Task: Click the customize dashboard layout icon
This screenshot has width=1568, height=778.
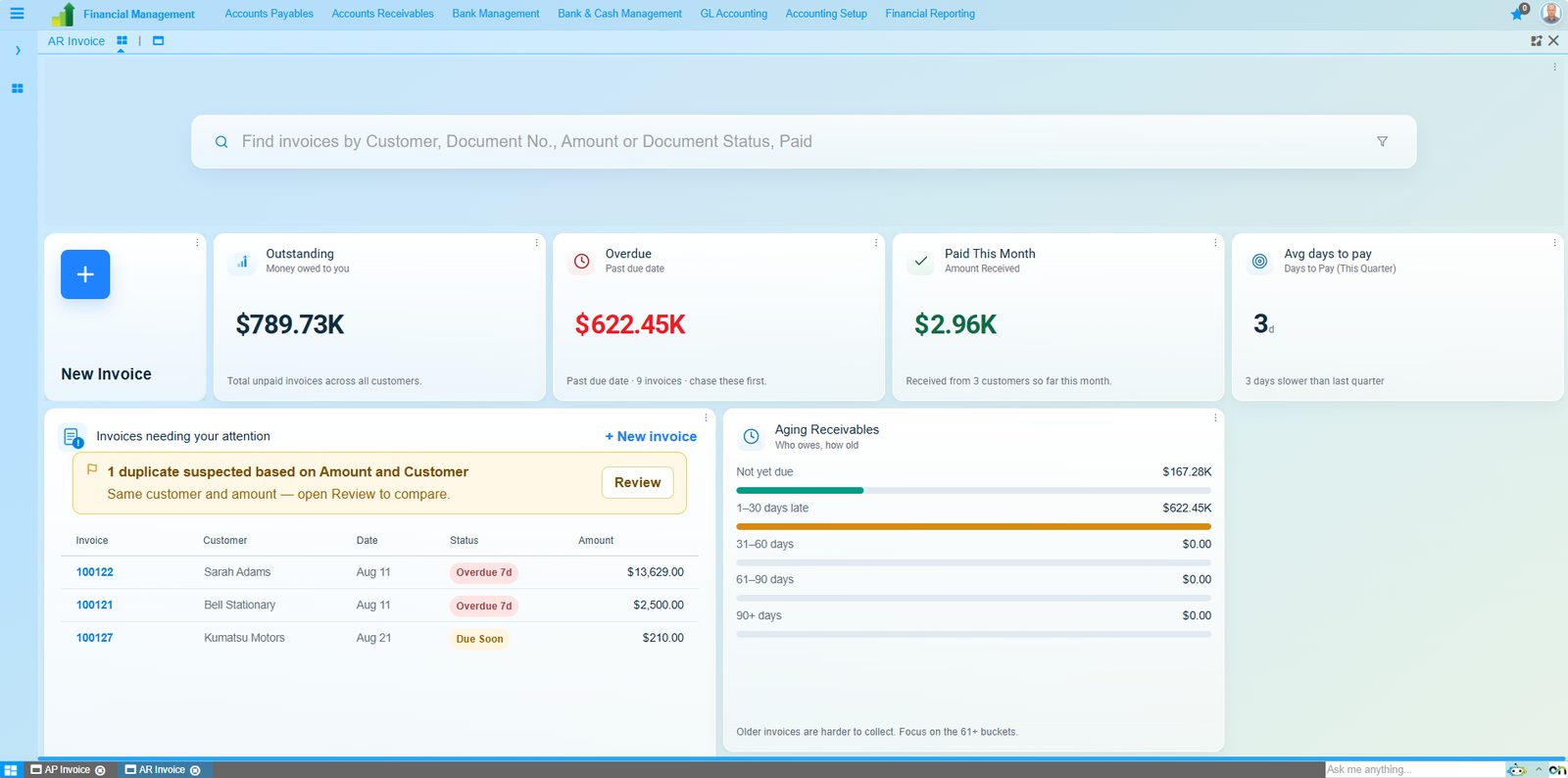Action: [1537, 41]
